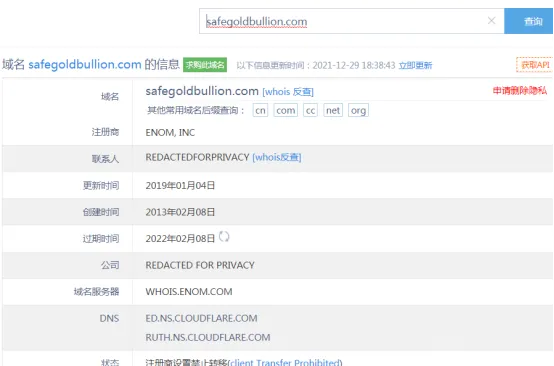The width and height of the screenshot is (554, 366).
Task: Click the 其他常用域名后缀查询 label
Action: click(x=195, y=111)
